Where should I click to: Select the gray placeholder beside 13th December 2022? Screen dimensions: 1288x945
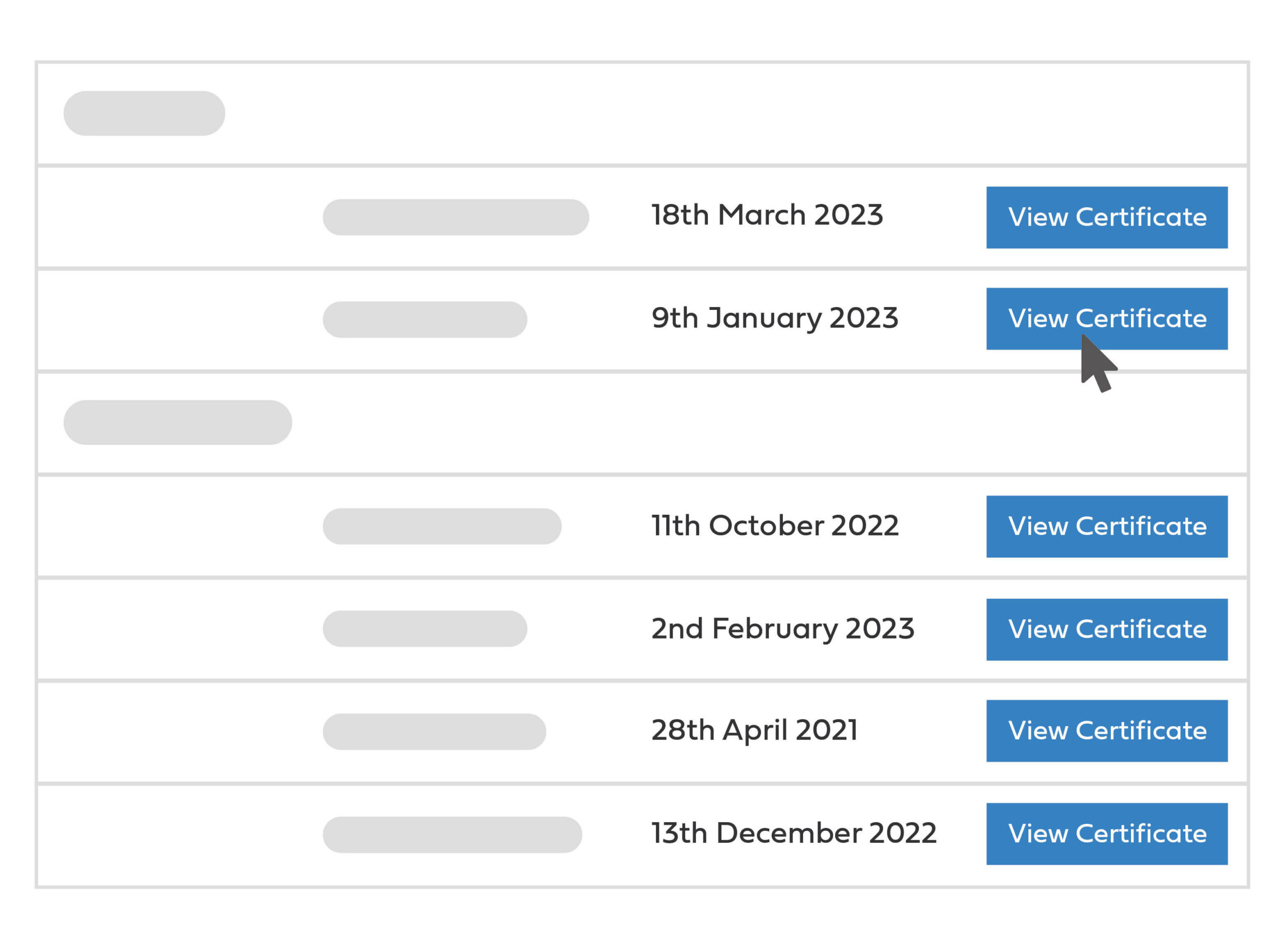[452, 835]
